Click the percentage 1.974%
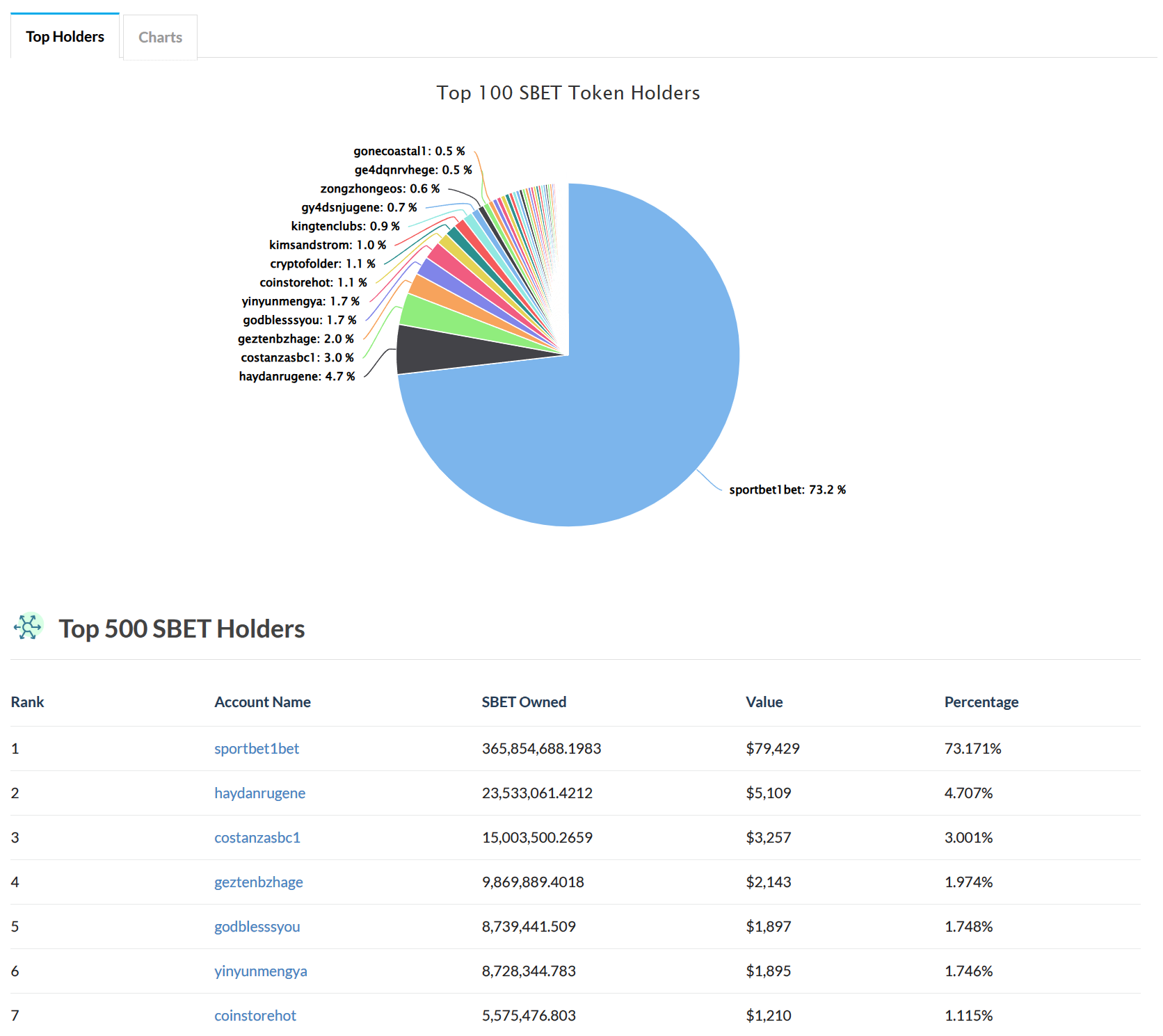1163x1036 pixels. [968, 882]
